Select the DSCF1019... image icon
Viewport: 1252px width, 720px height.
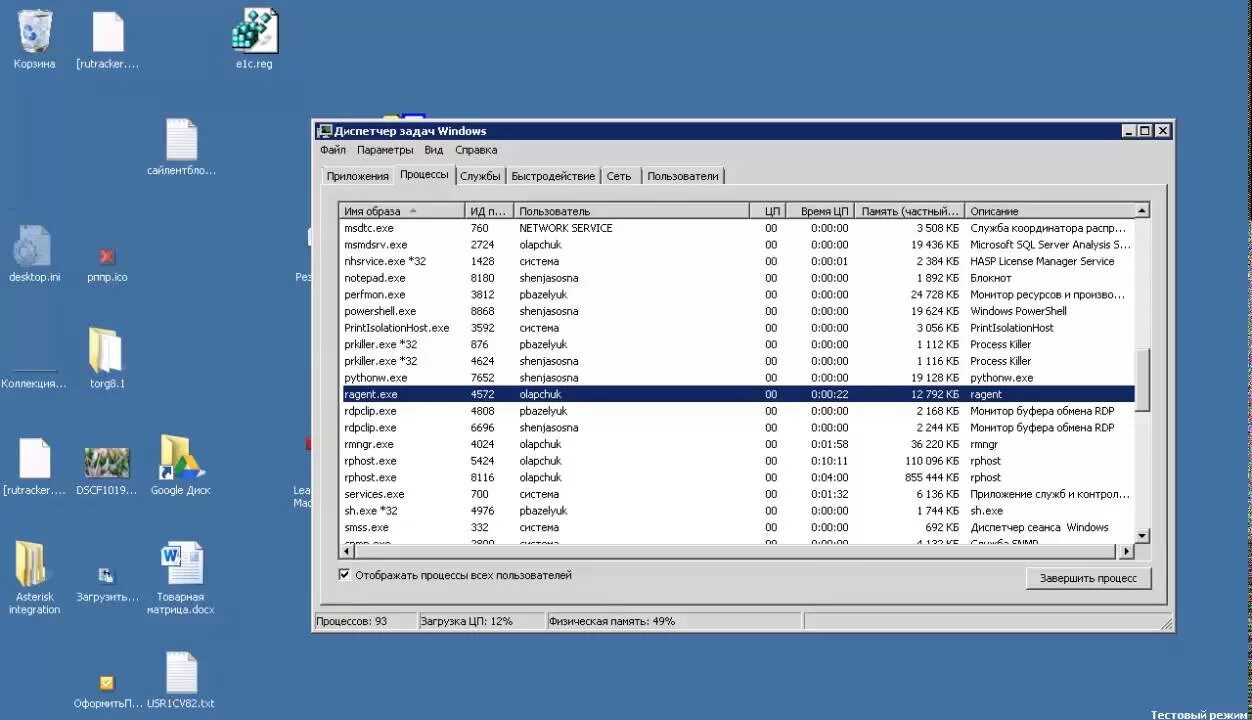[x=107, y=470]
